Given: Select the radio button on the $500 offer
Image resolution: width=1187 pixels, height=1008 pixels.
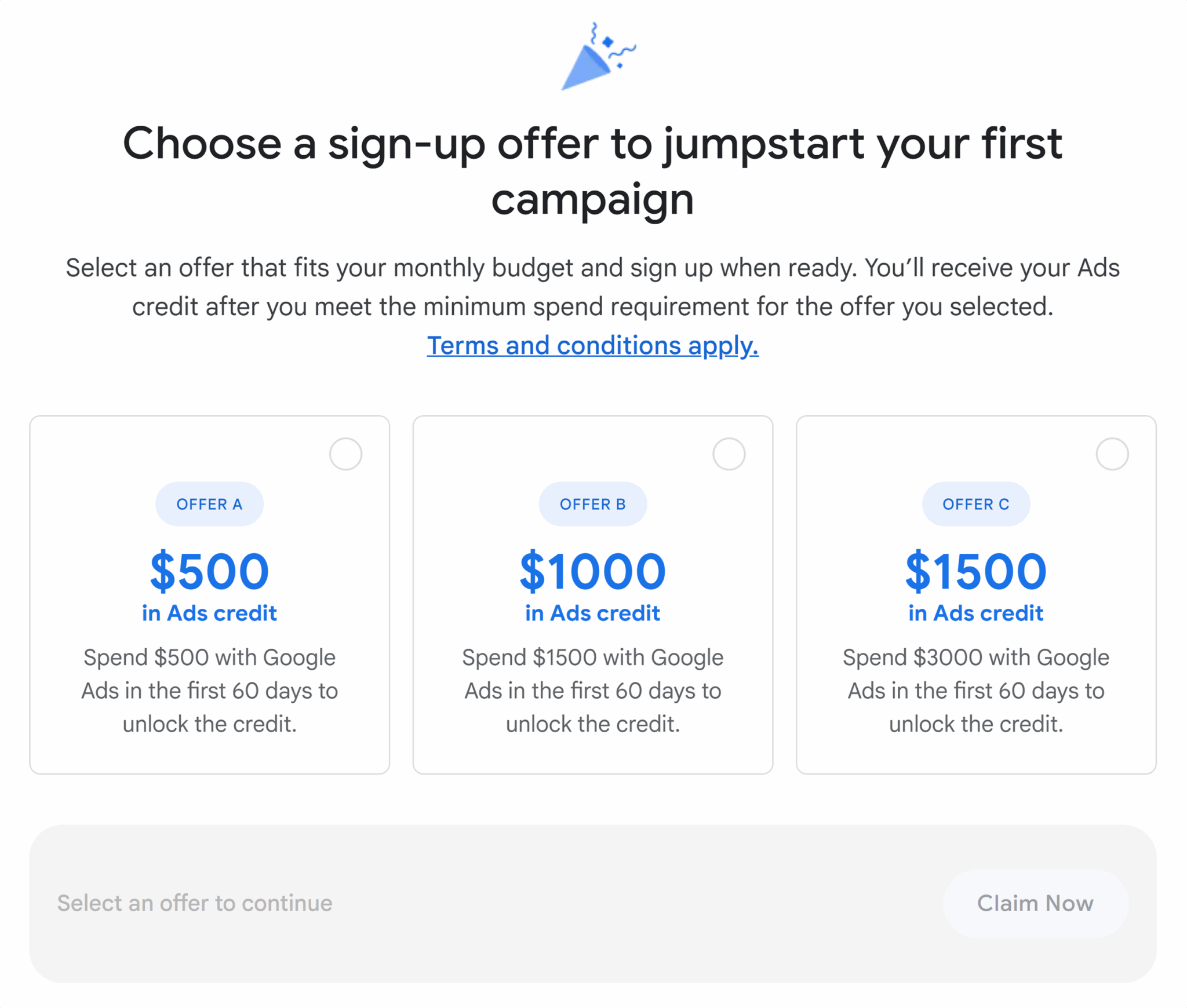Looking at the screenshot, I should click(345, 454).
